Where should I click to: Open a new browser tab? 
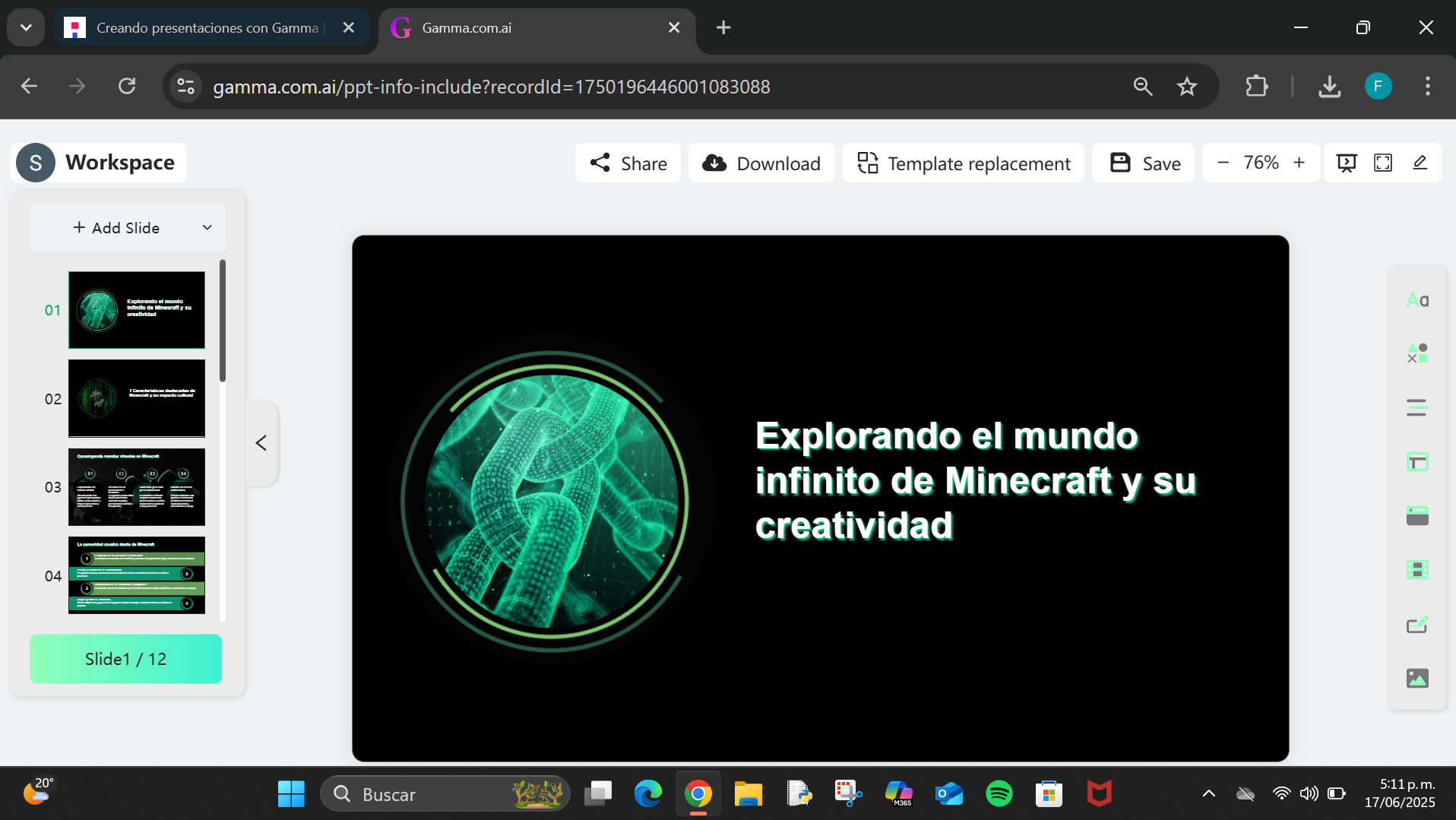[723, 28]
